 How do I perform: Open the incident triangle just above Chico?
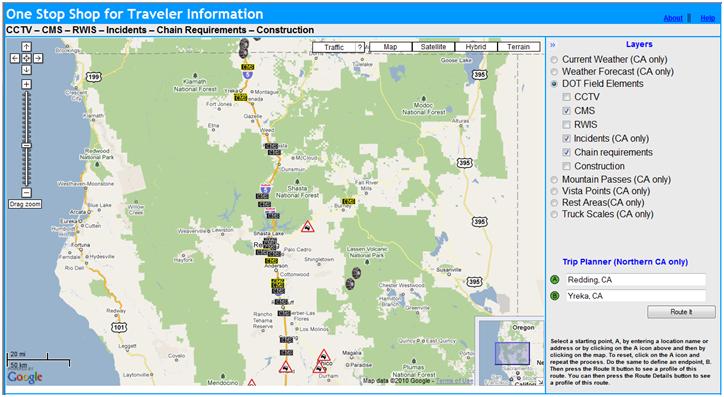pyautogui.click(x=324, y=356)
